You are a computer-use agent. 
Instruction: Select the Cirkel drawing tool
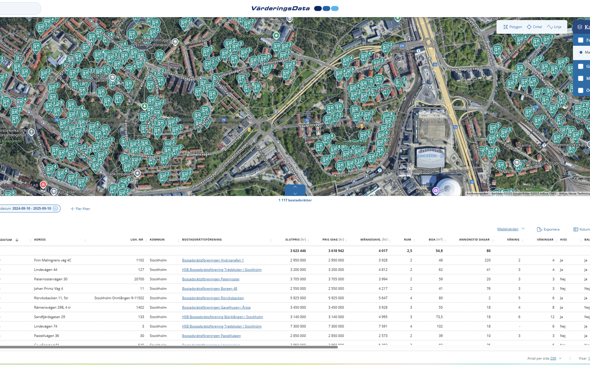(x=534, y=27)
